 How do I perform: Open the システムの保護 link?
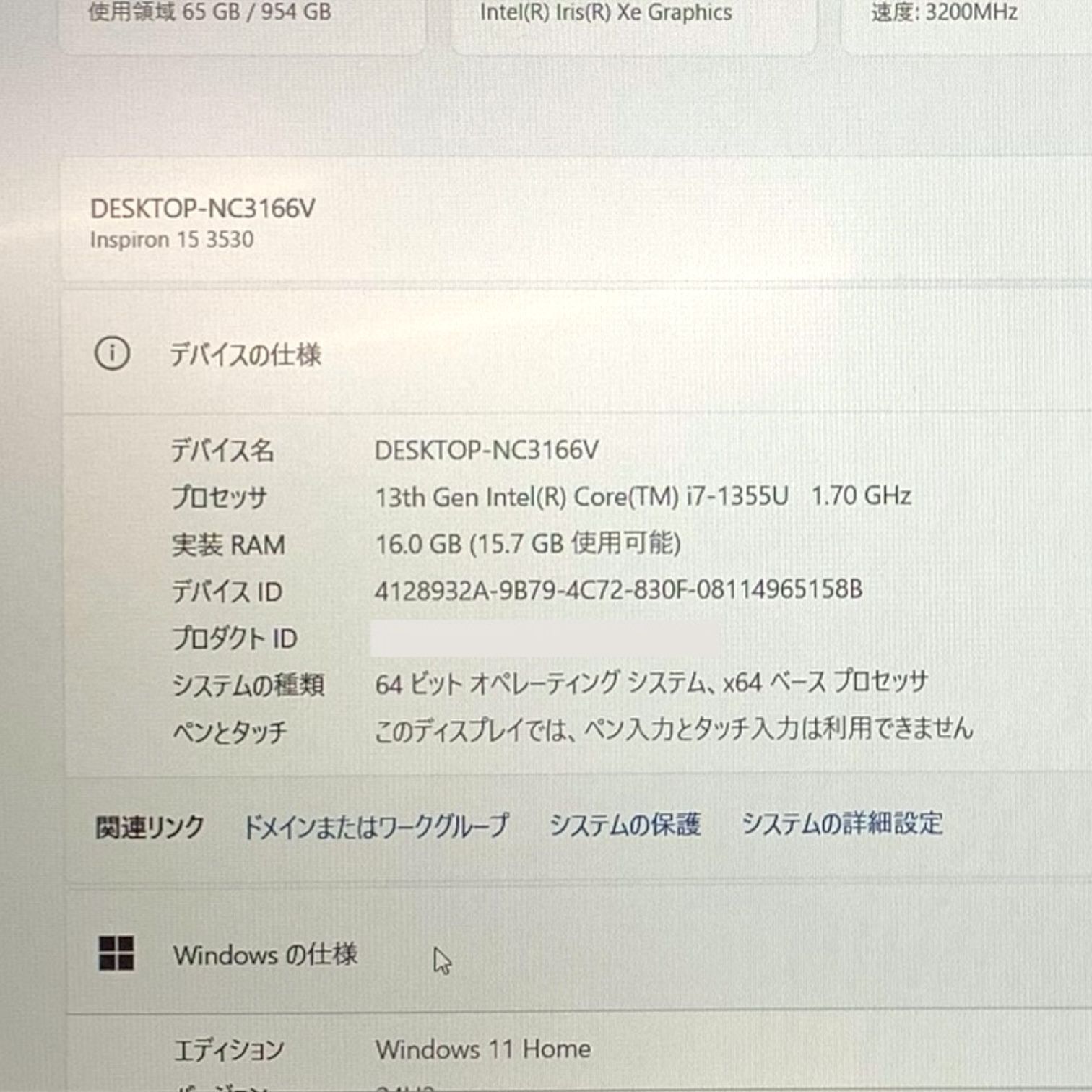[625, 824]
